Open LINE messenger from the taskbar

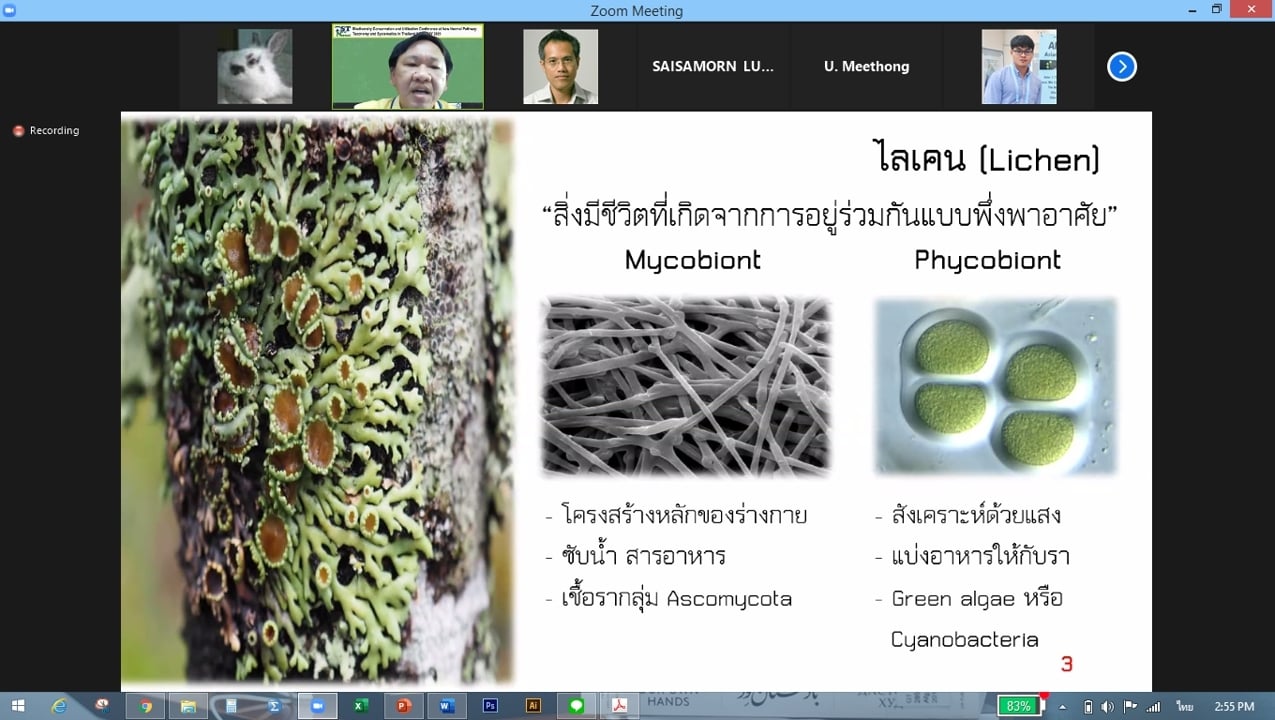576,706
